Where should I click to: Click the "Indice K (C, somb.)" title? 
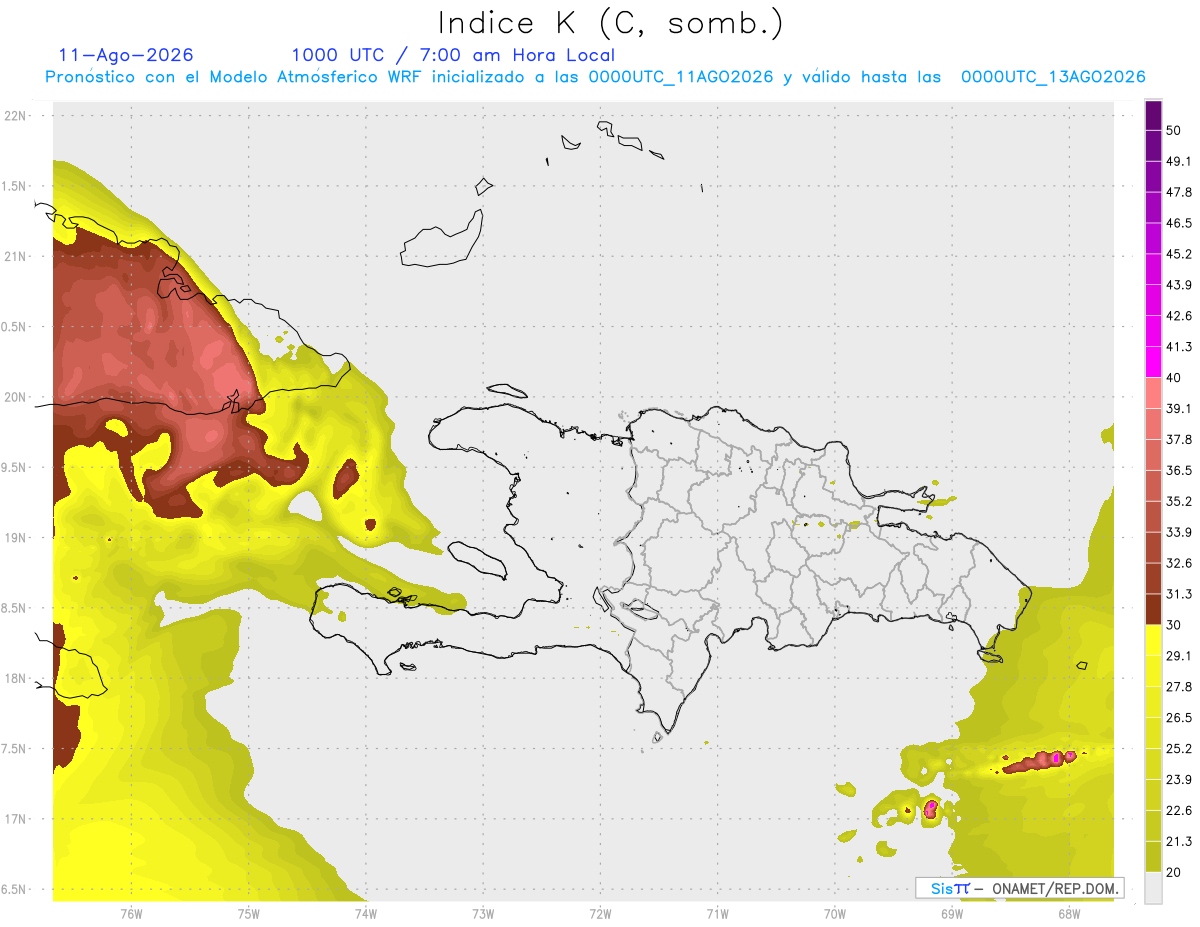click(x=611, y=23)
